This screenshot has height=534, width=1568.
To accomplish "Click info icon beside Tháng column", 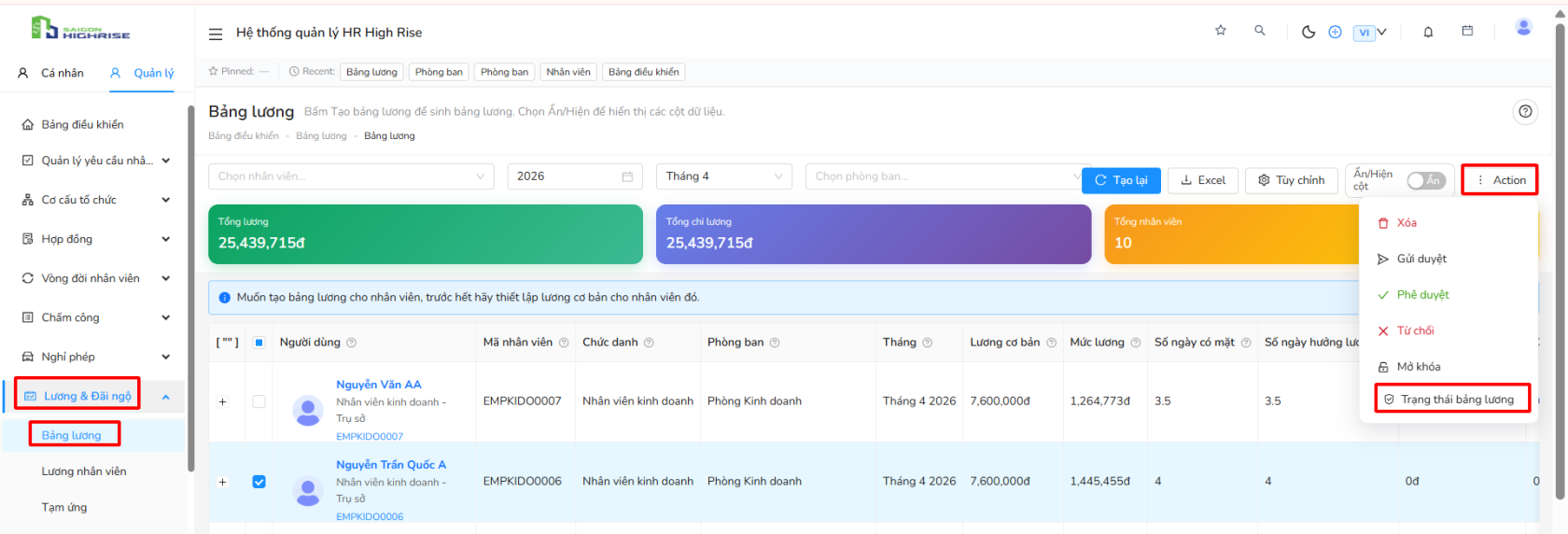I will tap(928, 343).
